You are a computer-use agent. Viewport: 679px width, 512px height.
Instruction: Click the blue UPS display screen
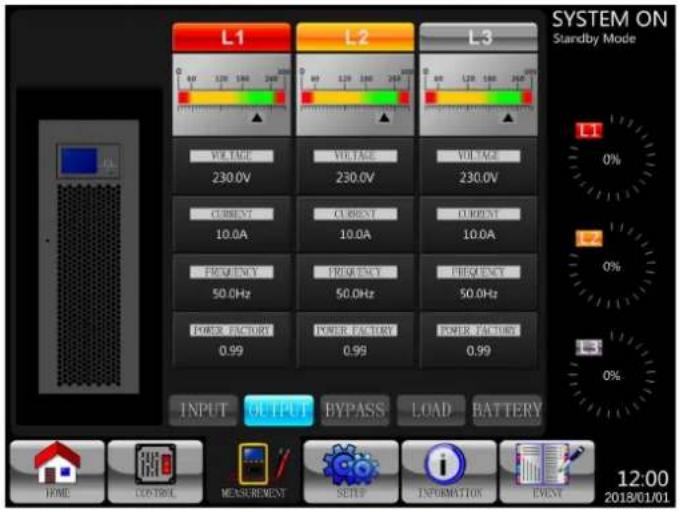tap(79, 160)
